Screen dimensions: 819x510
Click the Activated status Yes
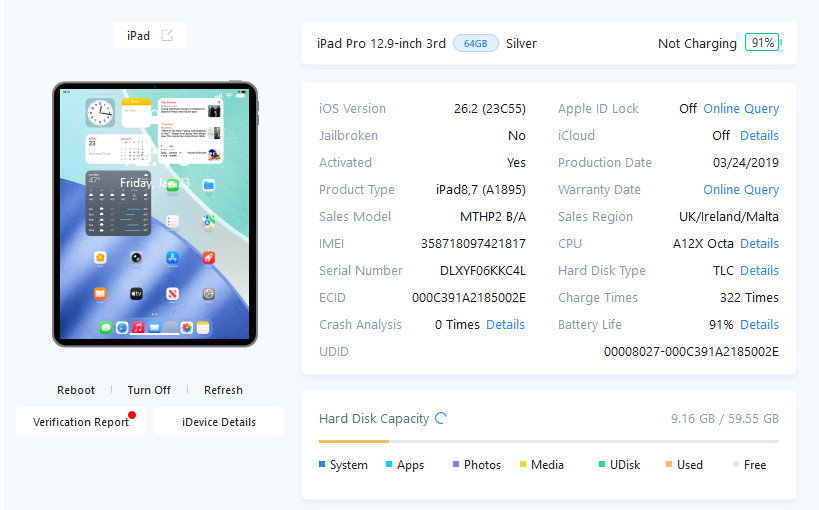click(x=516, y=163)
